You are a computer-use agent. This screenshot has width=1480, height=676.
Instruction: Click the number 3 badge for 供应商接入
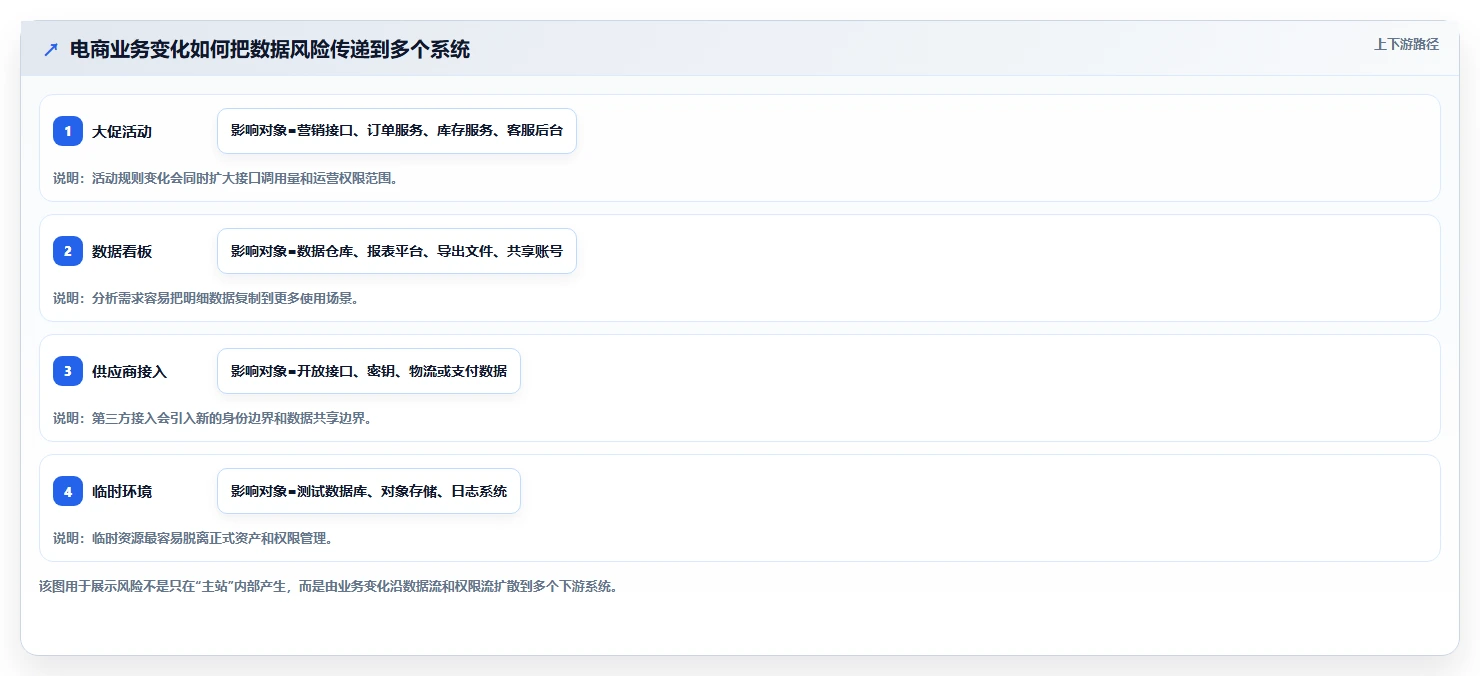tap(68, 371)
